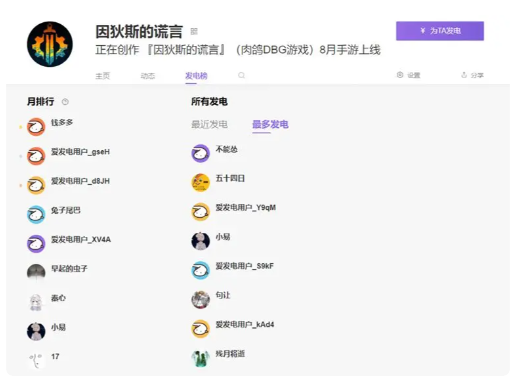Click username 五十四日
Viewport: 510px width, 377px height.
click(x=230, y=179)
